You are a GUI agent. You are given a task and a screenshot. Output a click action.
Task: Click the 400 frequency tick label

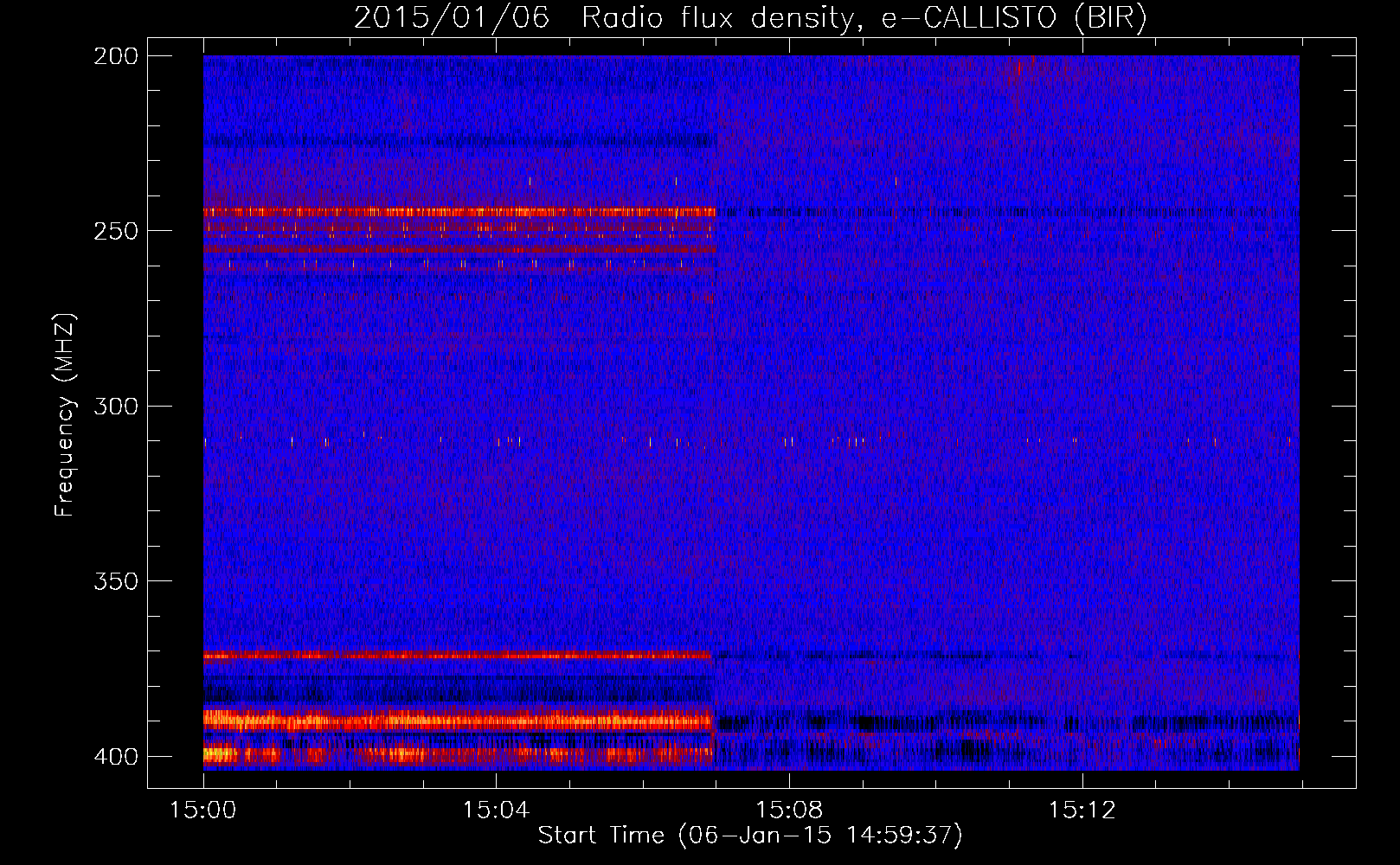(x=116, y=756)
